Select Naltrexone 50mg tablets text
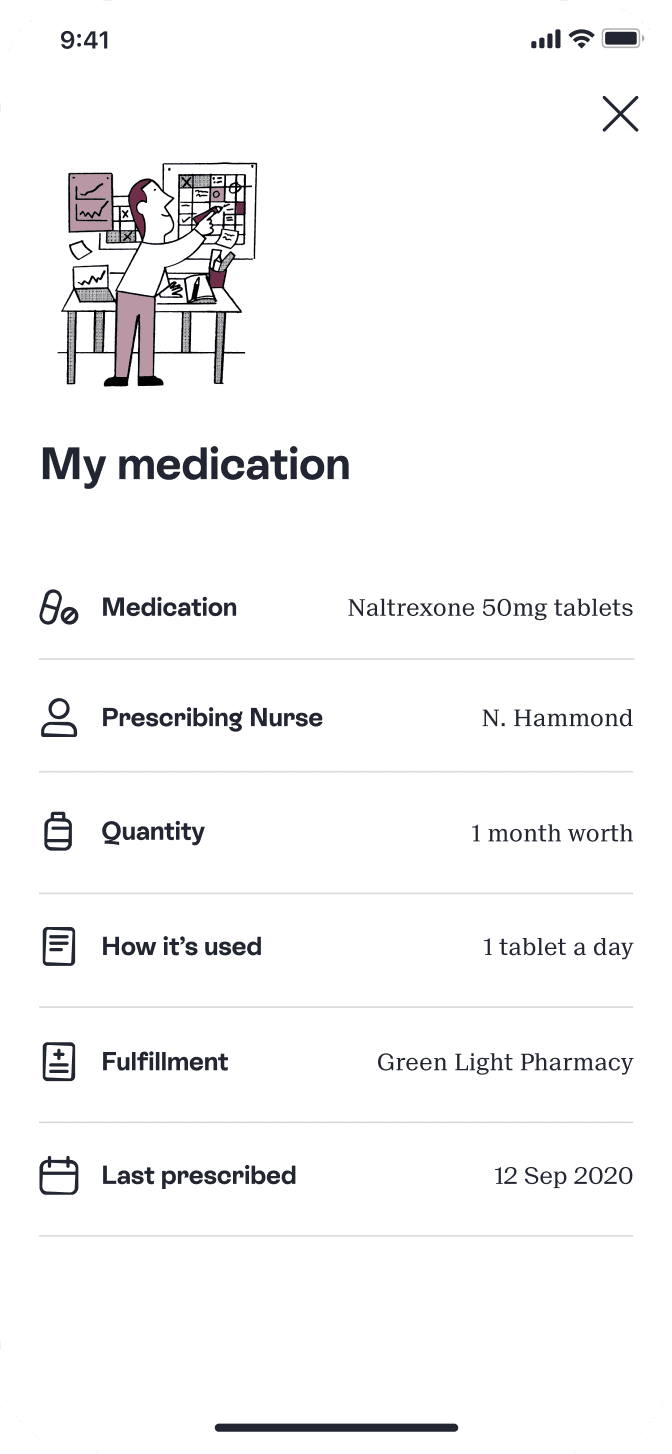The width and height of the screenshot is (672, 1454). 490,608
